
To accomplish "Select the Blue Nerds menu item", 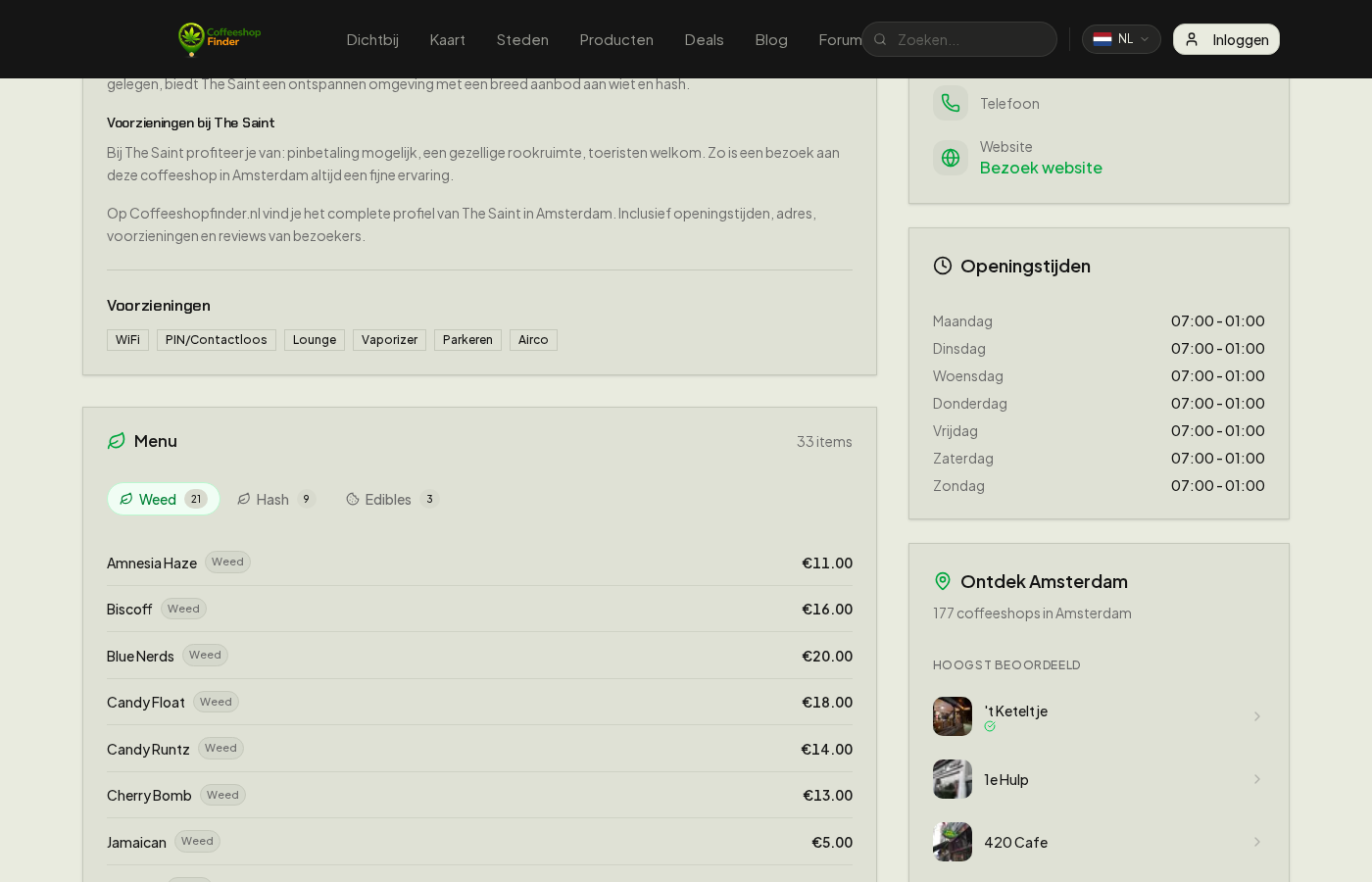I will pos(479,656).
